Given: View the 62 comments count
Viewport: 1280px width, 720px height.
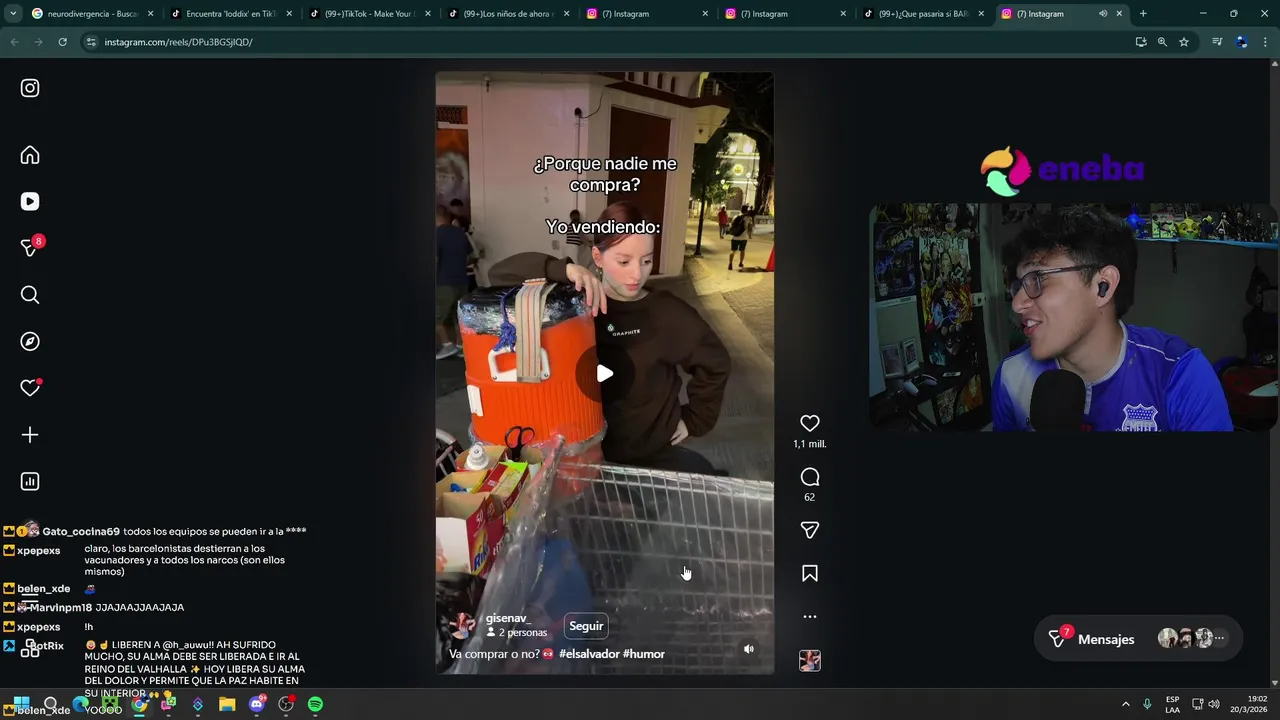Looking at the screenshot, I should 810,497.
